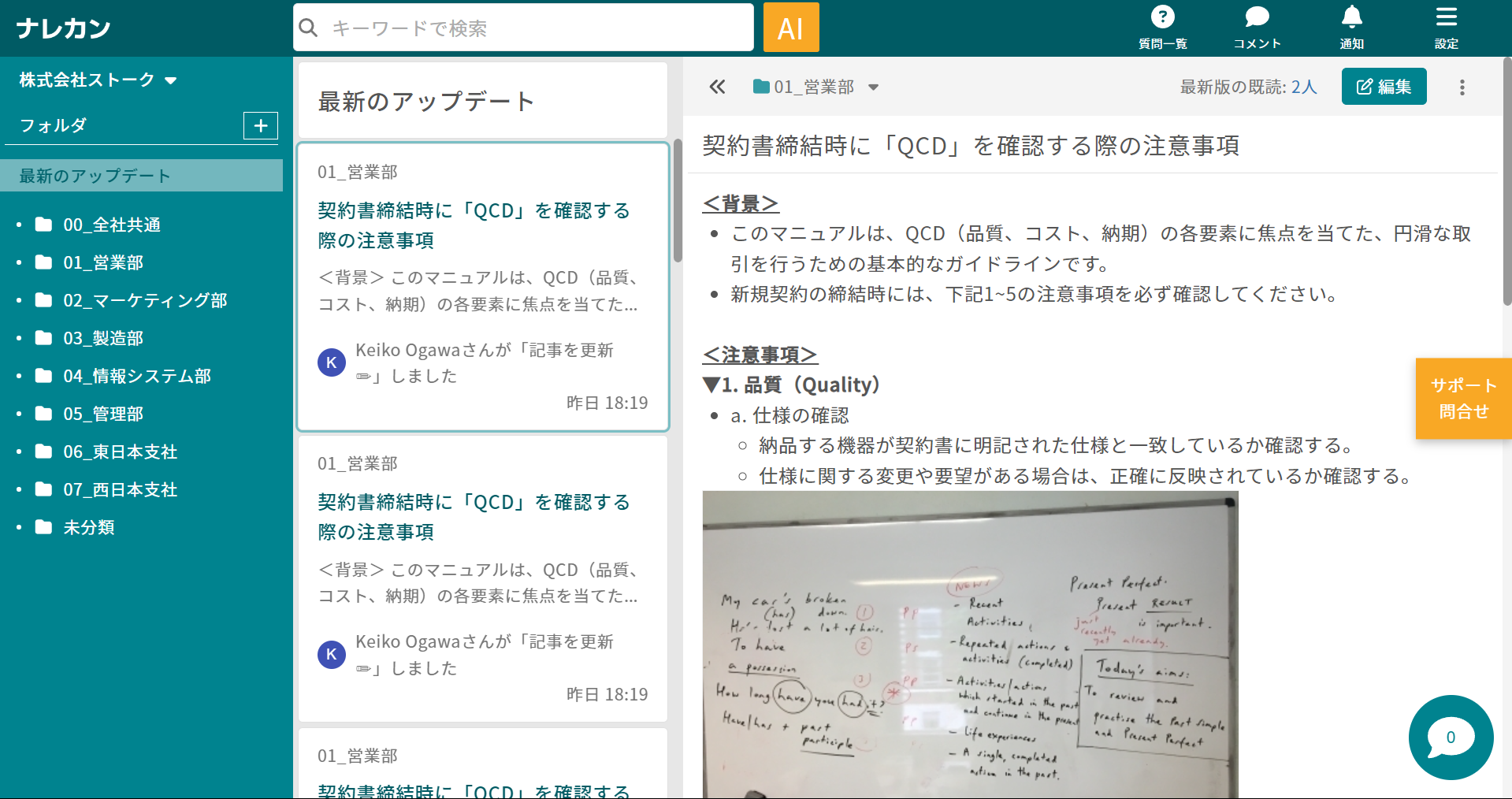The image size is (1512, 799).
Task: Open the 質問一覧 question list icon
Action: (1162, 27)
